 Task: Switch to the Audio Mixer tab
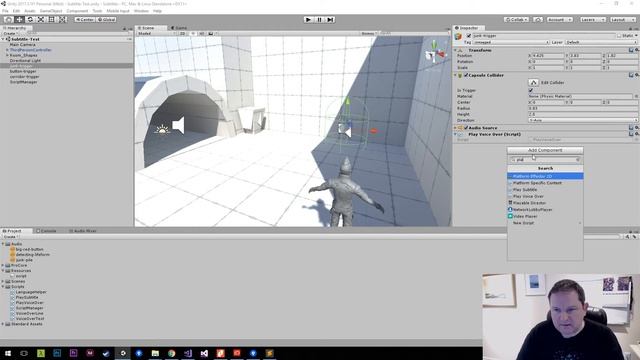coord(83,231)
